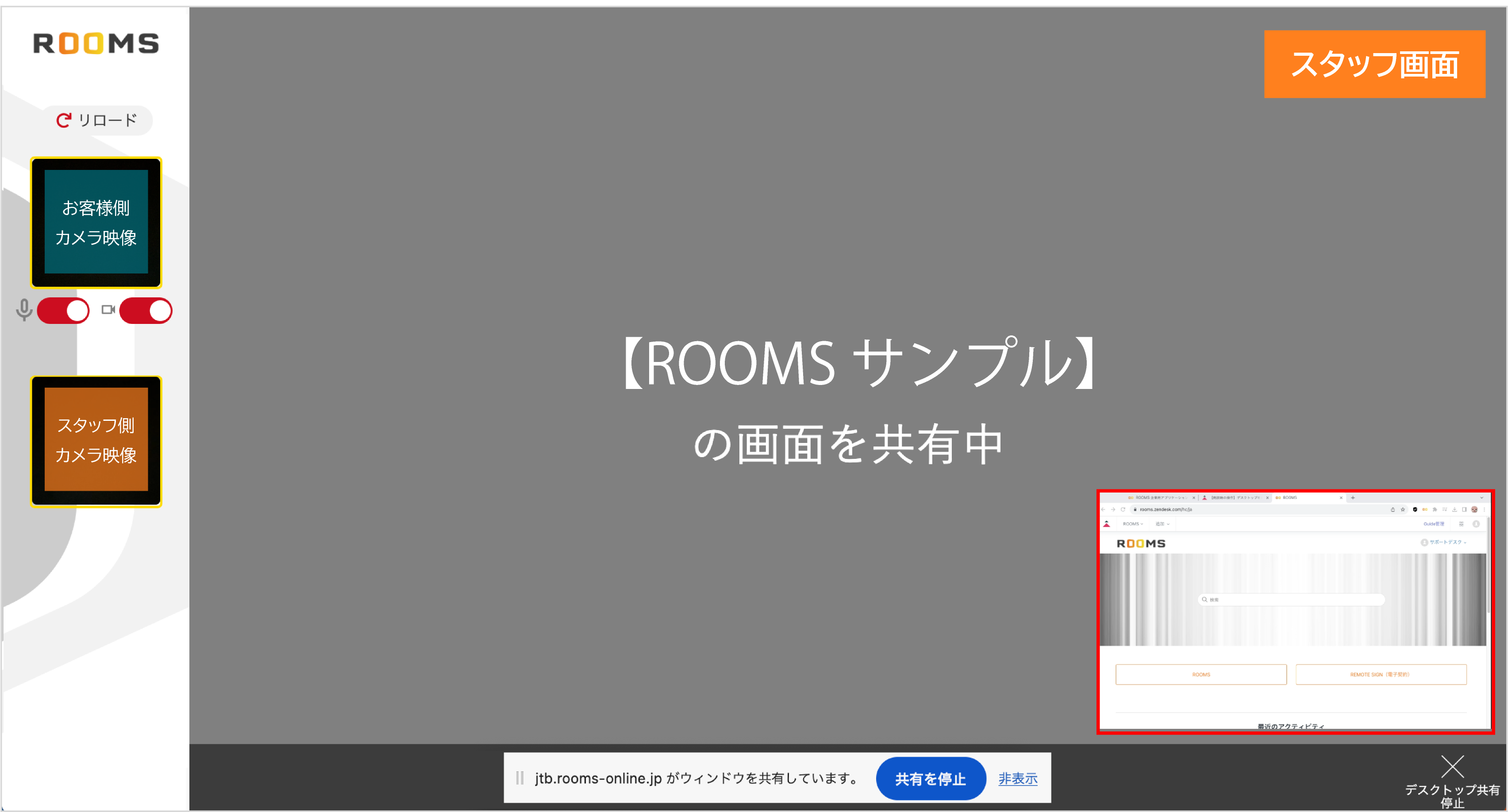Click the bookmark star icon in the preview address bar
Image resolution: width=1508 pixels, height=812 pixels.
point(1403,509)
